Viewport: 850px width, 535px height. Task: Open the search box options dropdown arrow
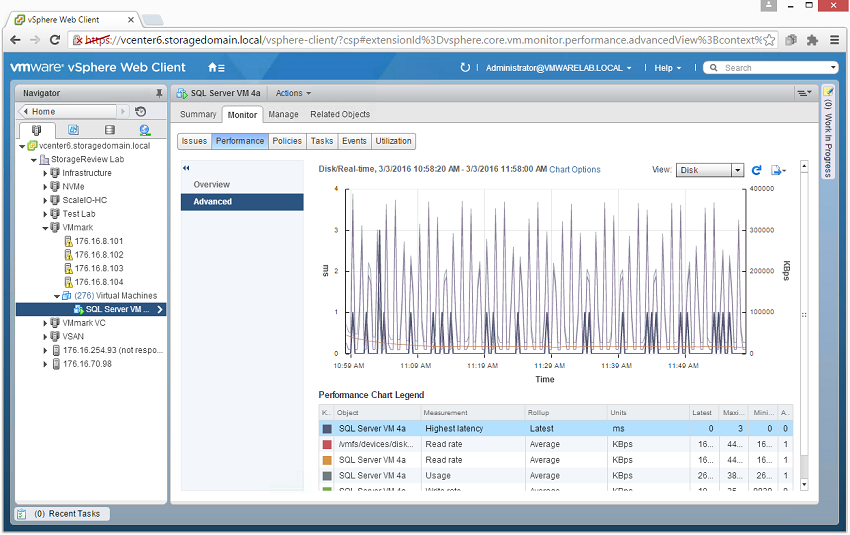click(x=833, y=67)
